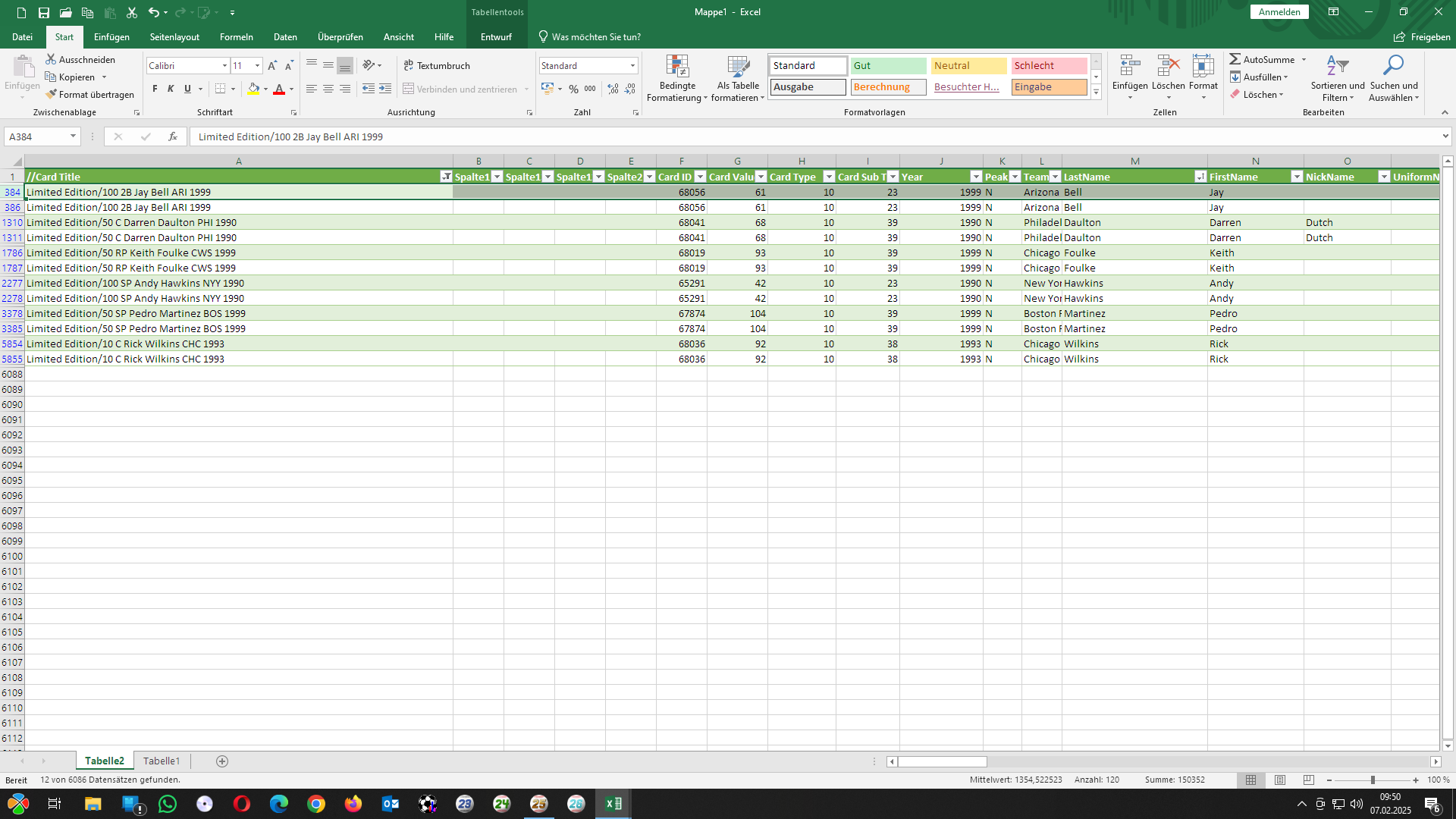Apply the Schlecht cell style swatch
This screenshot has height=819, width=1456.
click(1049, 66)
